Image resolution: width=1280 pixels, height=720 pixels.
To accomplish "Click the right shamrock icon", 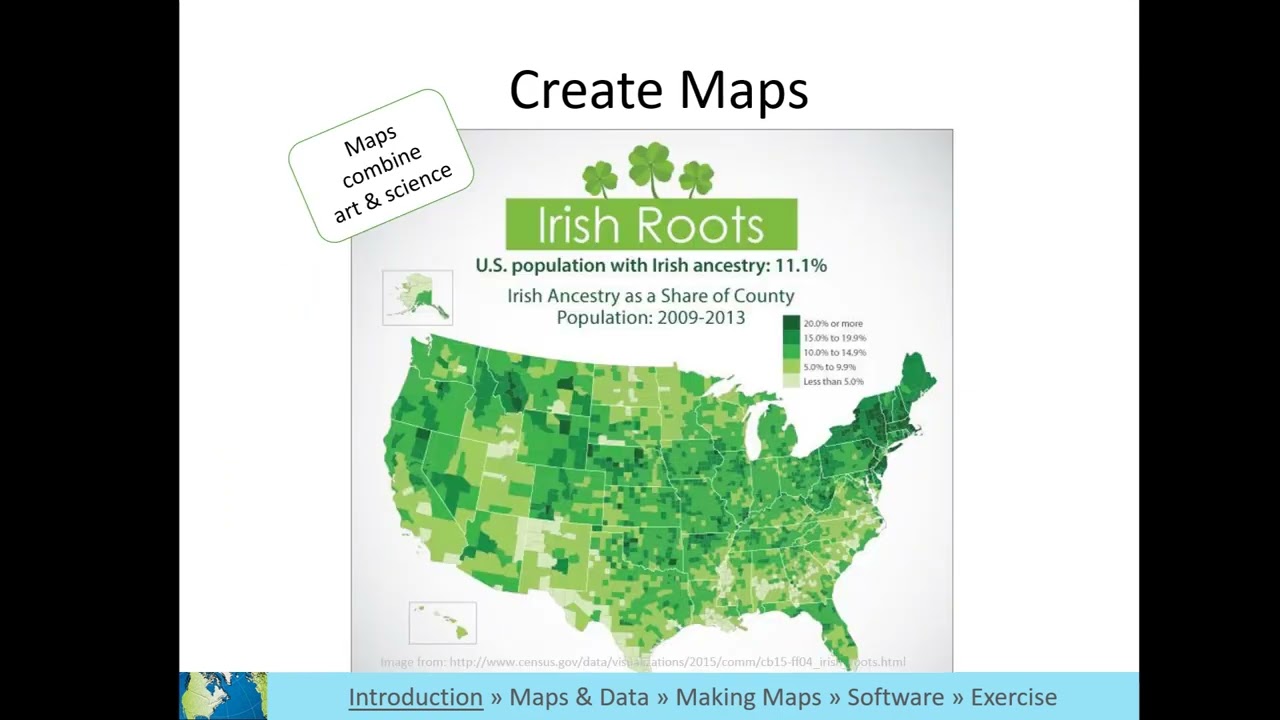I will pos(696,179).
